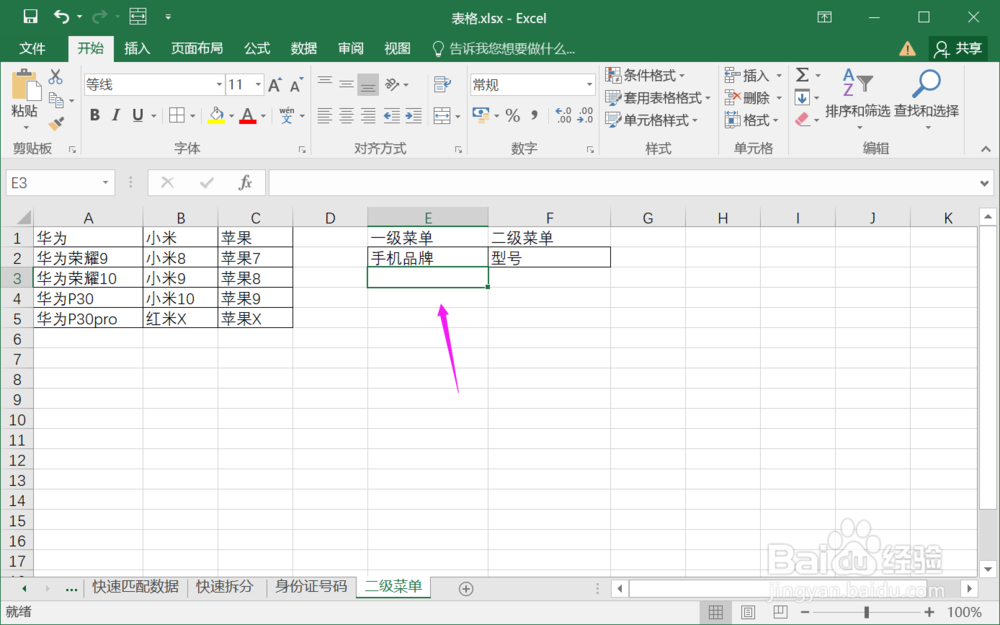
Task: Click zoom in plus button
Action: 929,612
